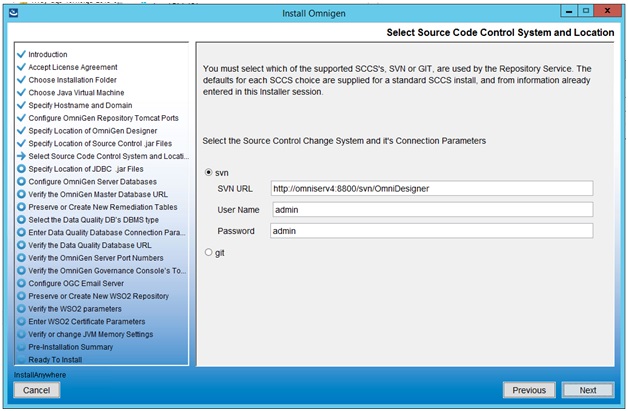Click circle icon beside Pre-Installation Summary

[x=22, y=347]
